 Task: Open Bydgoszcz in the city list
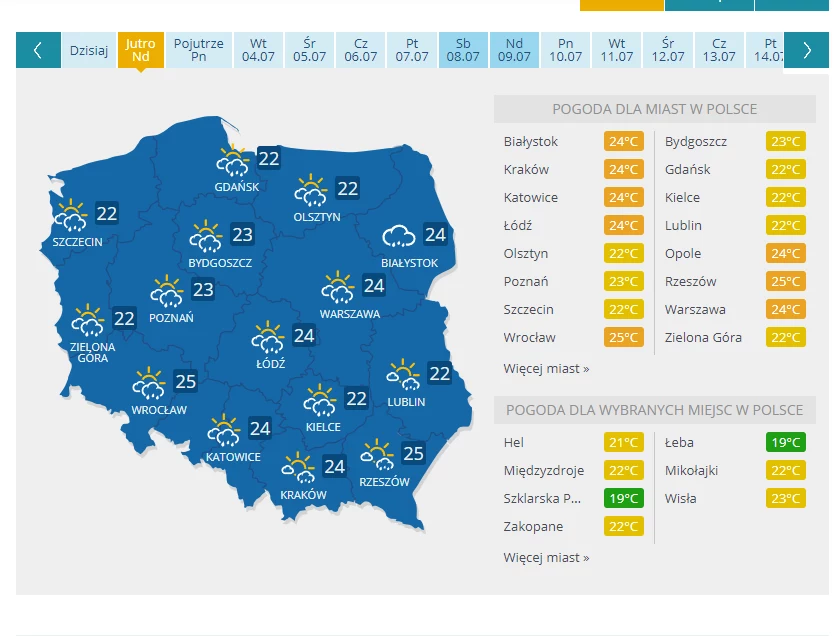[x=696, y=141]
